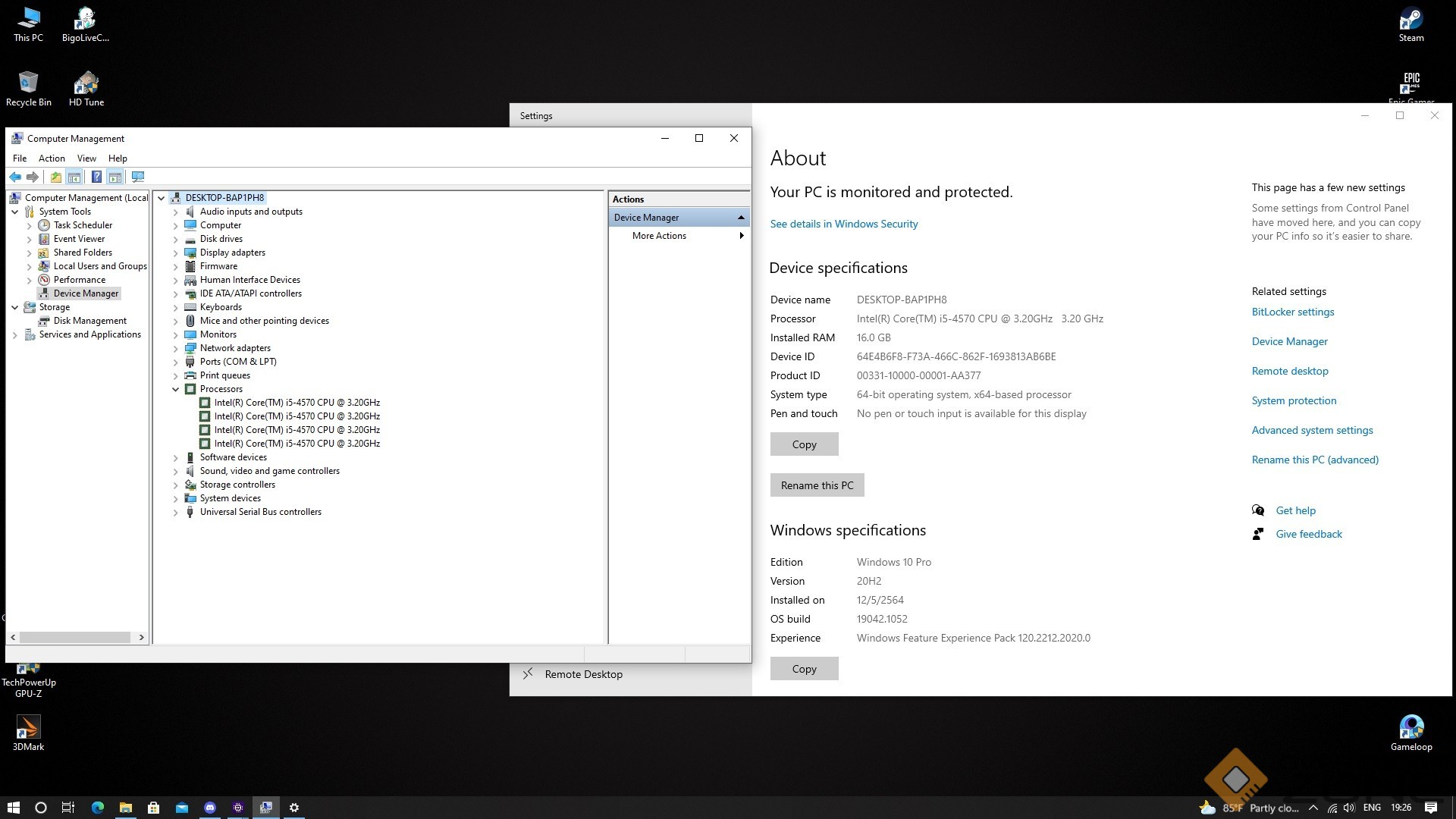
Task: Expand the Display adapters category
Action: (x=176, y=253)
